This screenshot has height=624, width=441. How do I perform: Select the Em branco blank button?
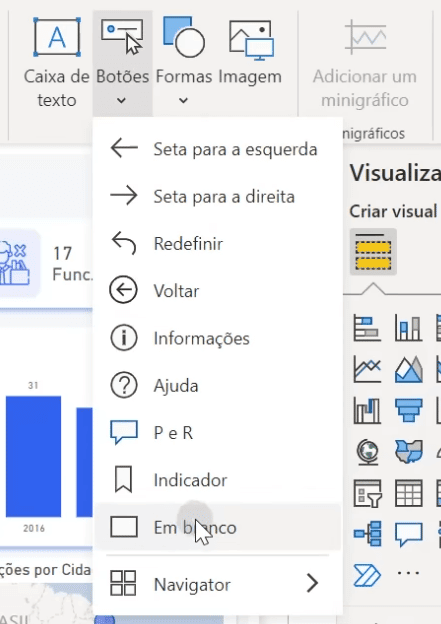pos(217,527)
